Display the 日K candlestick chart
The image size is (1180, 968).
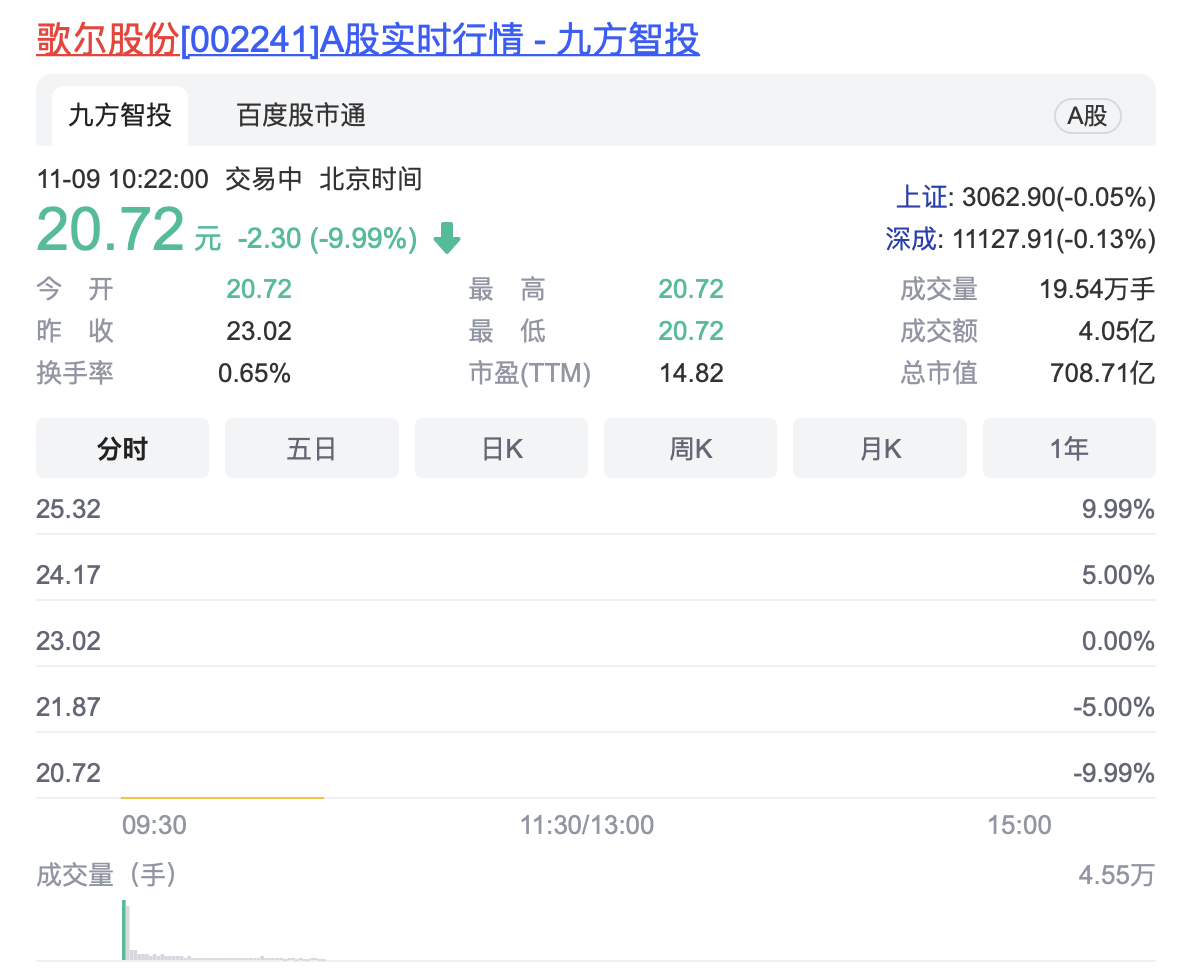click(501, 449)
